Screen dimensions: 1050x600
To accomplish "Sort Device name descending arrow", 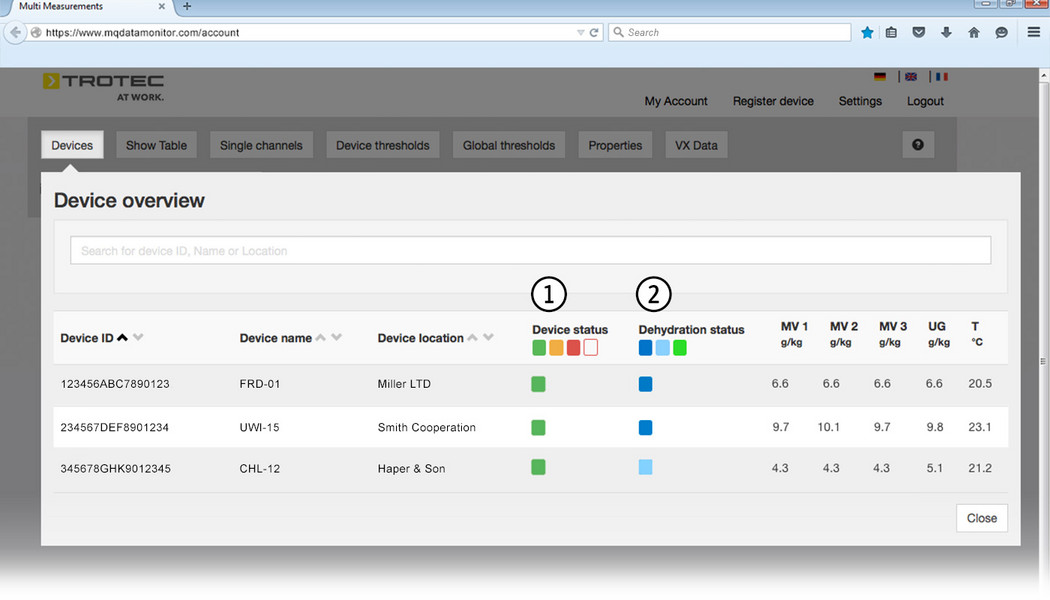I will tap(337, 338).
